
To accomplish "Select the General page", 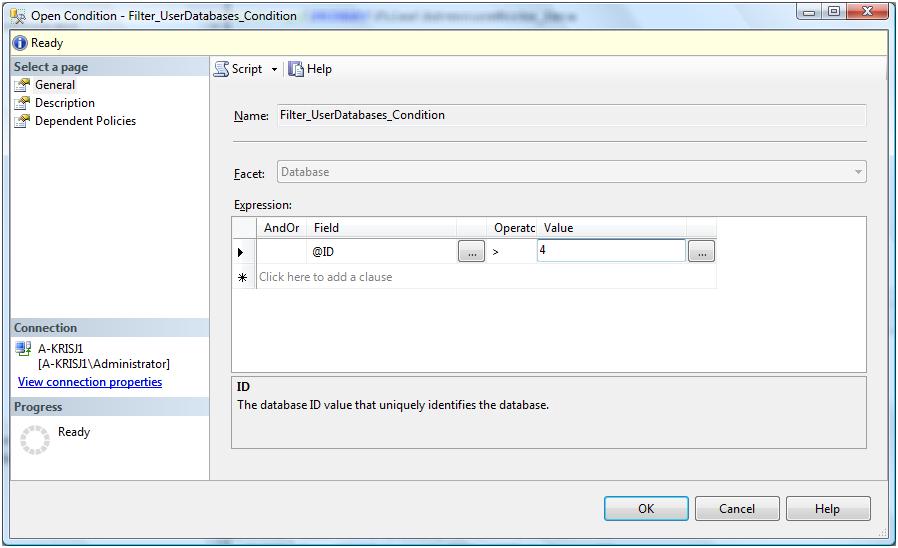I will (55, 85).
